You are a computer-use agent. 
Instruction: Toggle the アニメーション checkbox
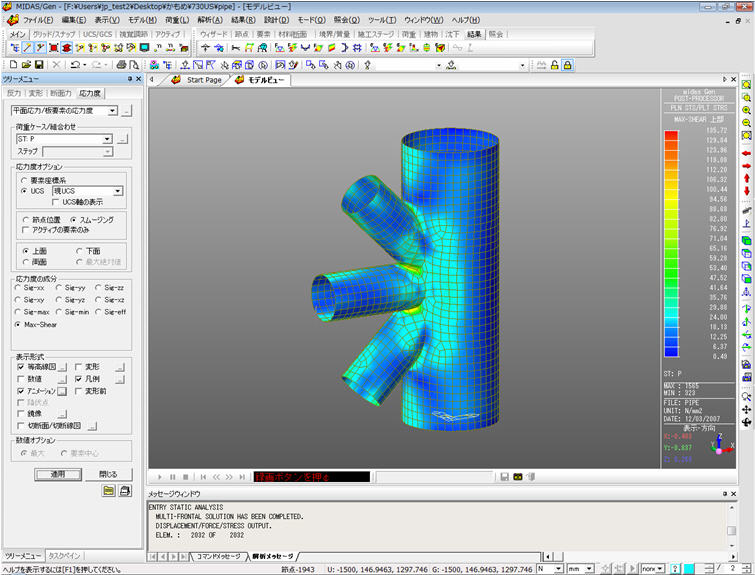tap(20, 391)
